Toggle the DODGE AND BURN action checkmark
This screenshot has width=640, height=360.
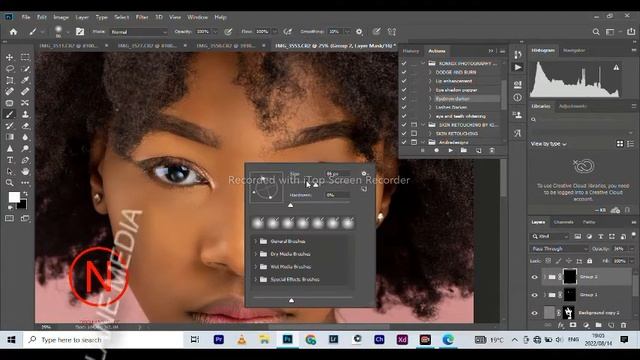[404, 72]
